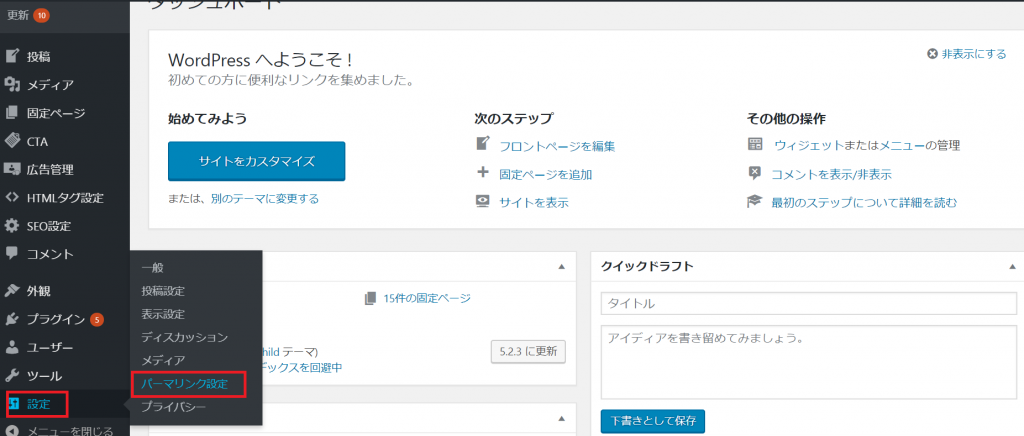The height and width of the screenshot is (436, 1024).
Task: Open the サイトを表示 link
Action: coord(534,203)
